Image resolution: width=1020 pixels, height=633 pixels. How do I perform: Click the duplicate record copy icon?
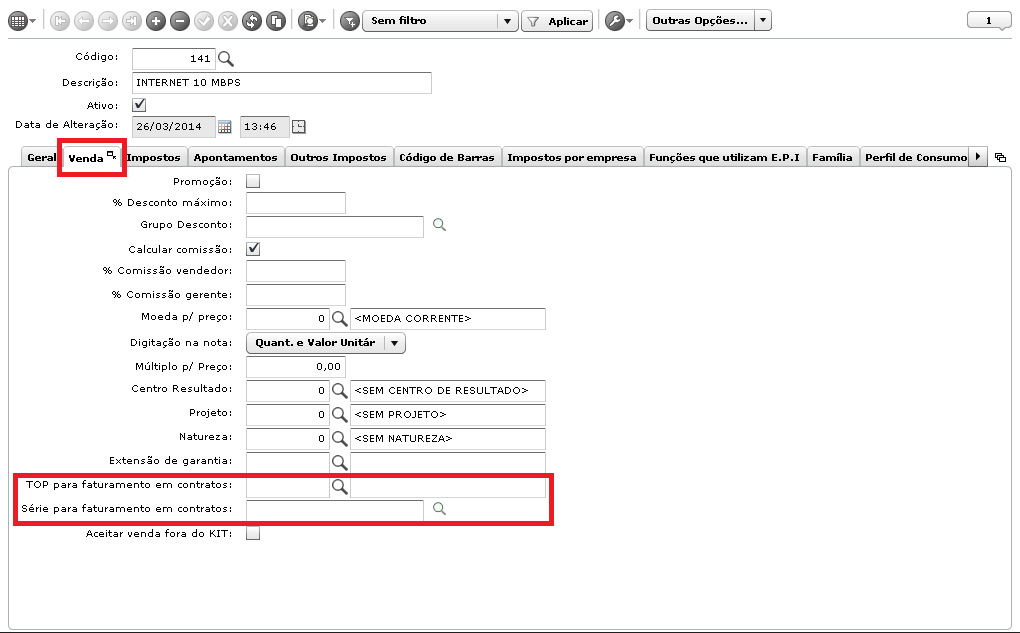[x=276, y=21]
